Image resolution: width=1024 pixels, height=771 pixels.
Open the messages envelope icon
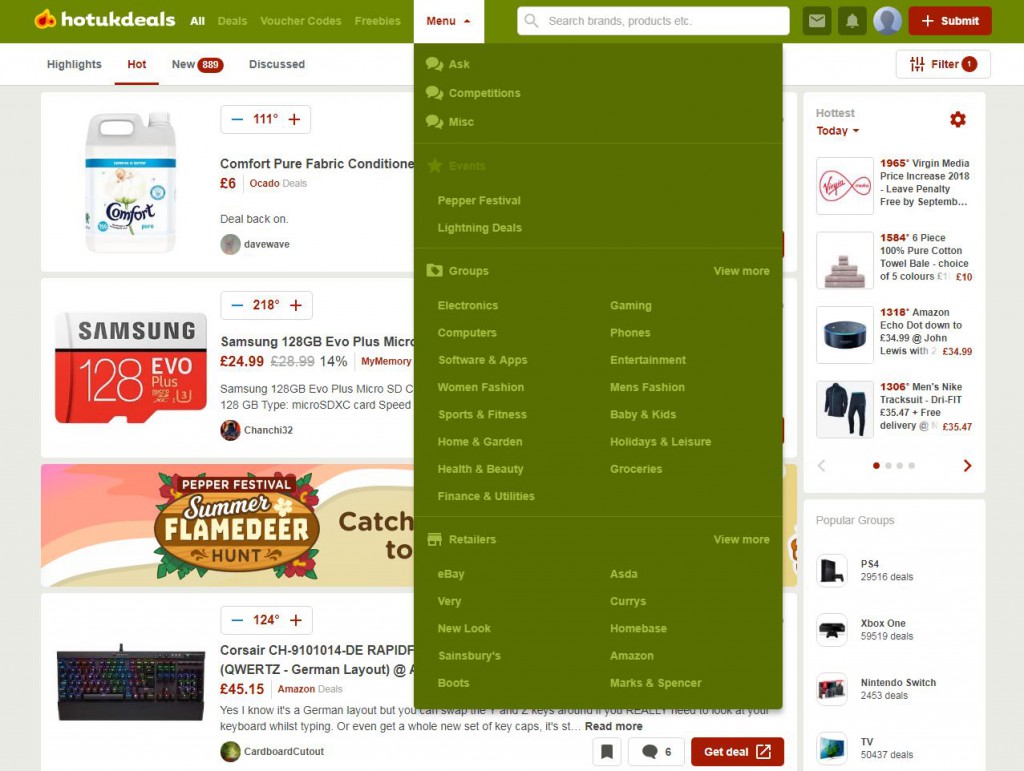pyautogui.click(x=816, y=21)
